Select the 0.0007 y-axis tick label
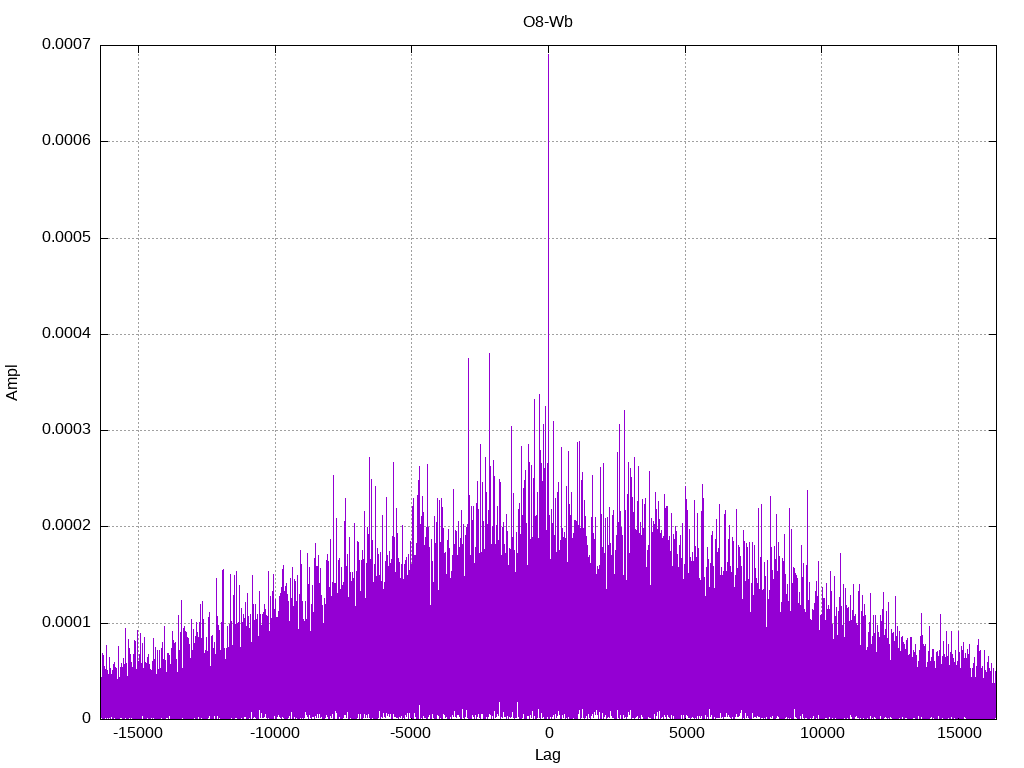1024x768 pixels. [66, 44]
